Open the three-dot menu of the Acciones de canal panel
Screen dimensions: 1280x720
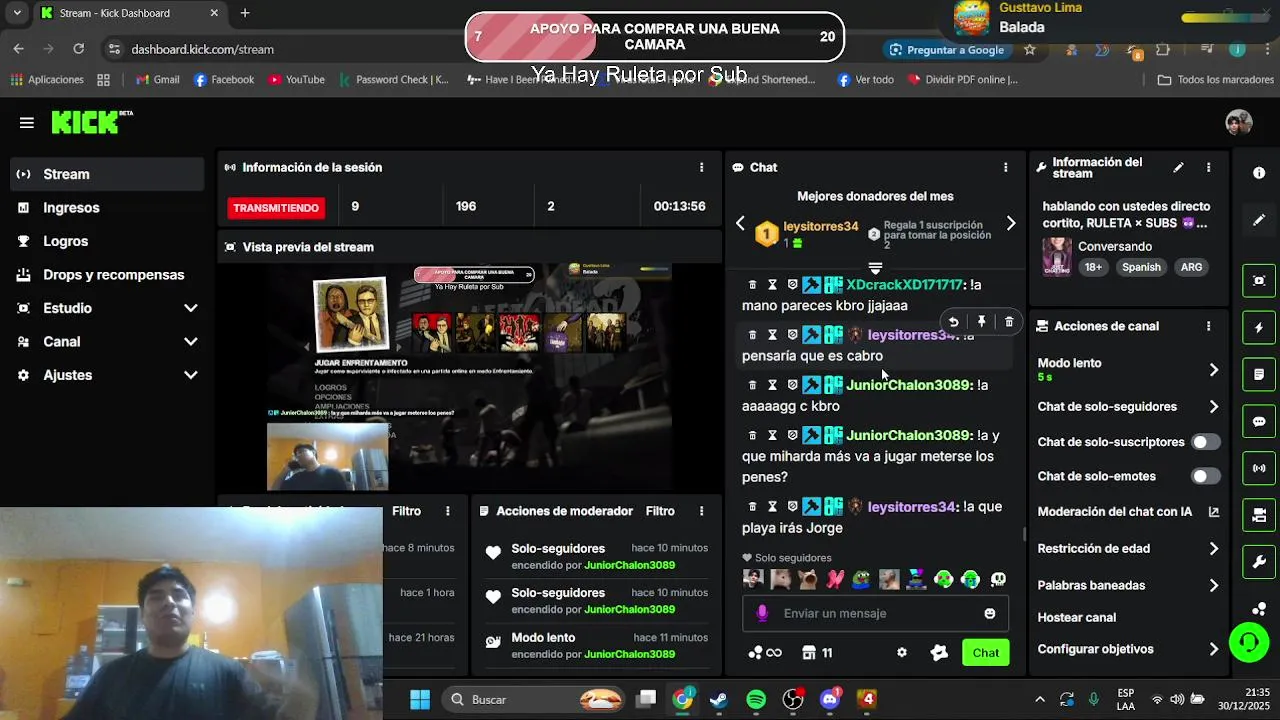pyautogui.click(x=1208, y=326)
